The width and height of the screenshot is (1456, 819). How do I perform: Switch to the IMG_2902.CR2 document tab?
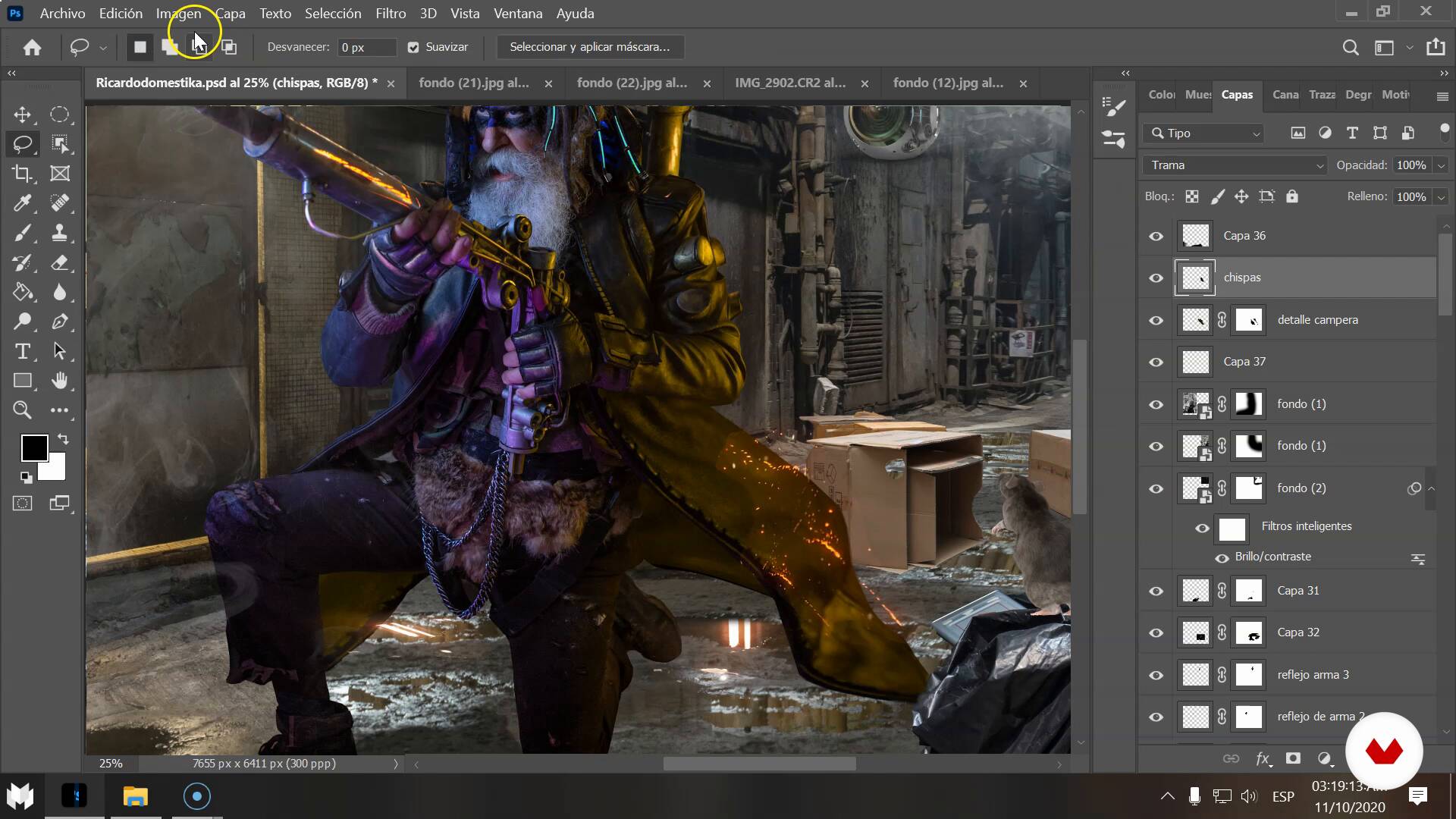pos(790,83)
